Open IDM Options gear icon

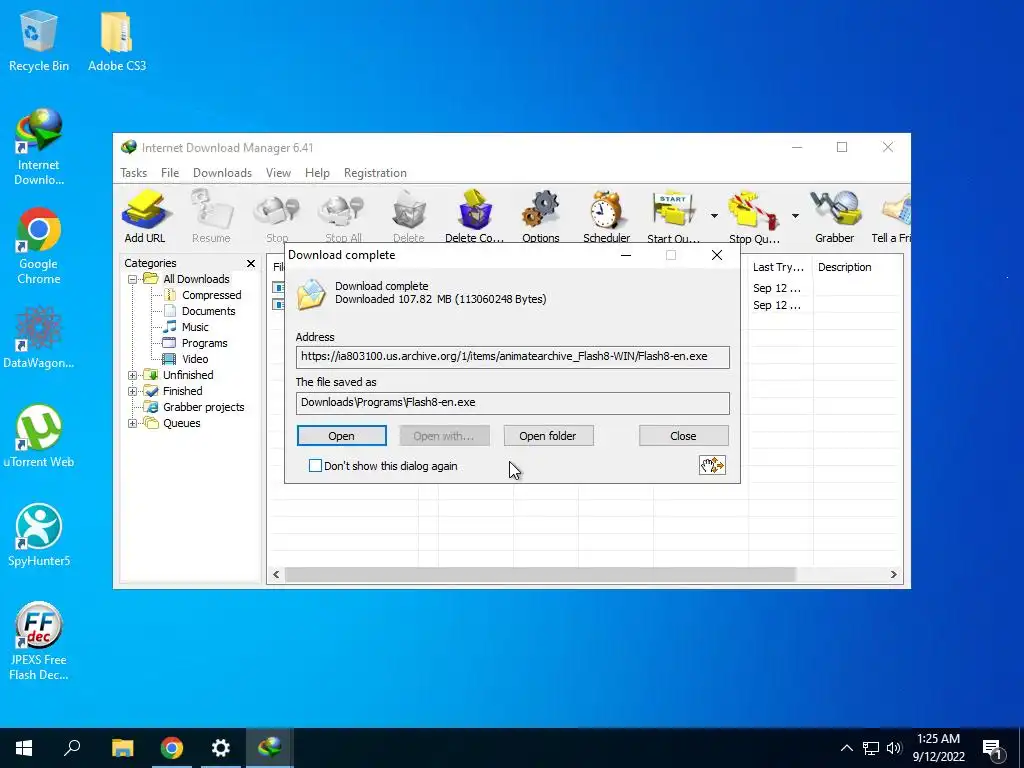[x=541, y=210]
